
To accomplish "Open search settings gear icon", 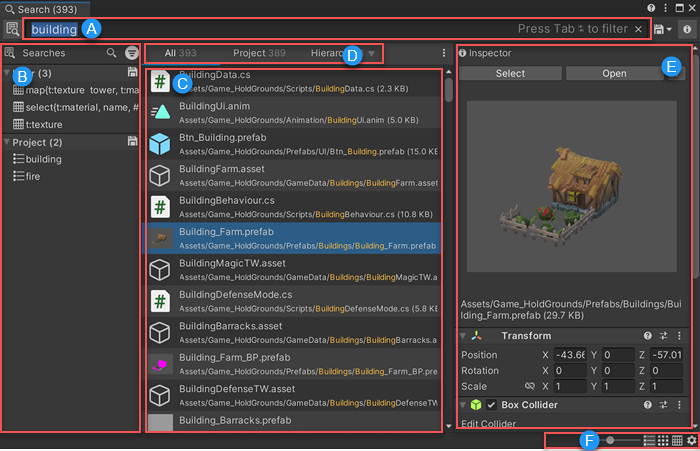I will point(691,440).
